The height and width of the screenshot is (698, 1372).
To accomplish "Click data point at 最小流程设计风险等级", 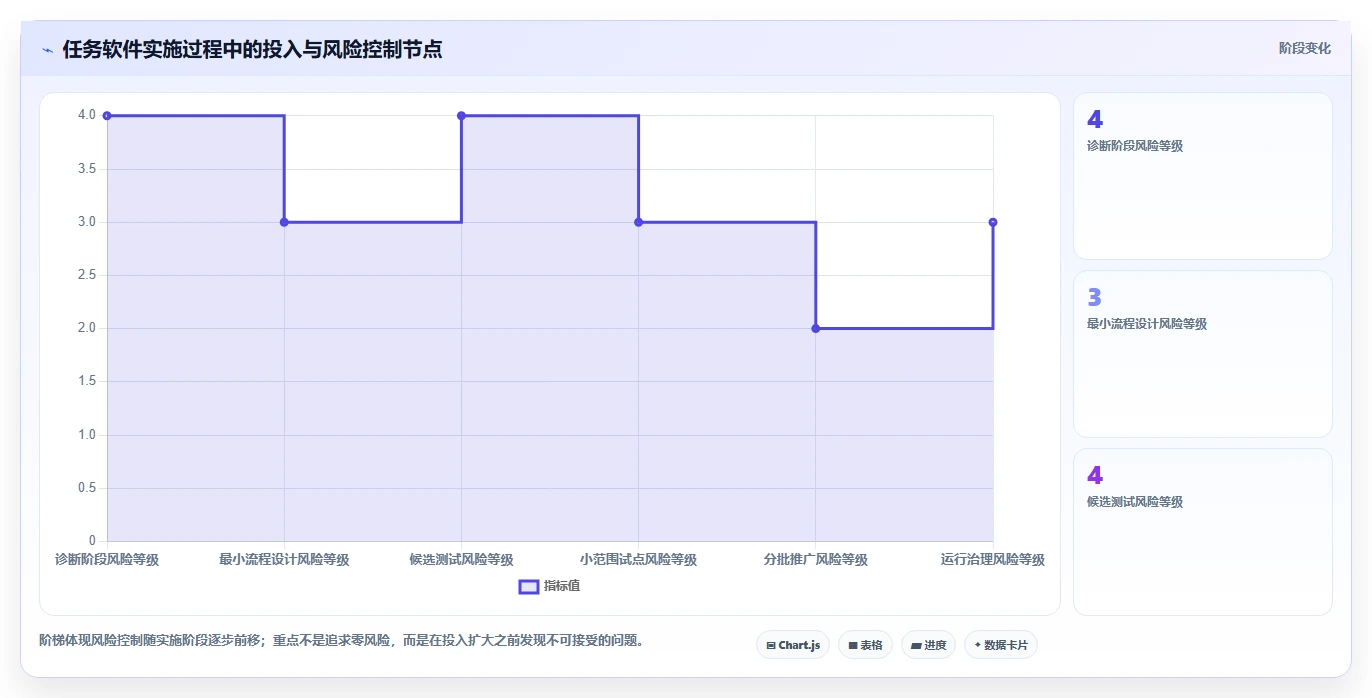I will click(284, 222).
